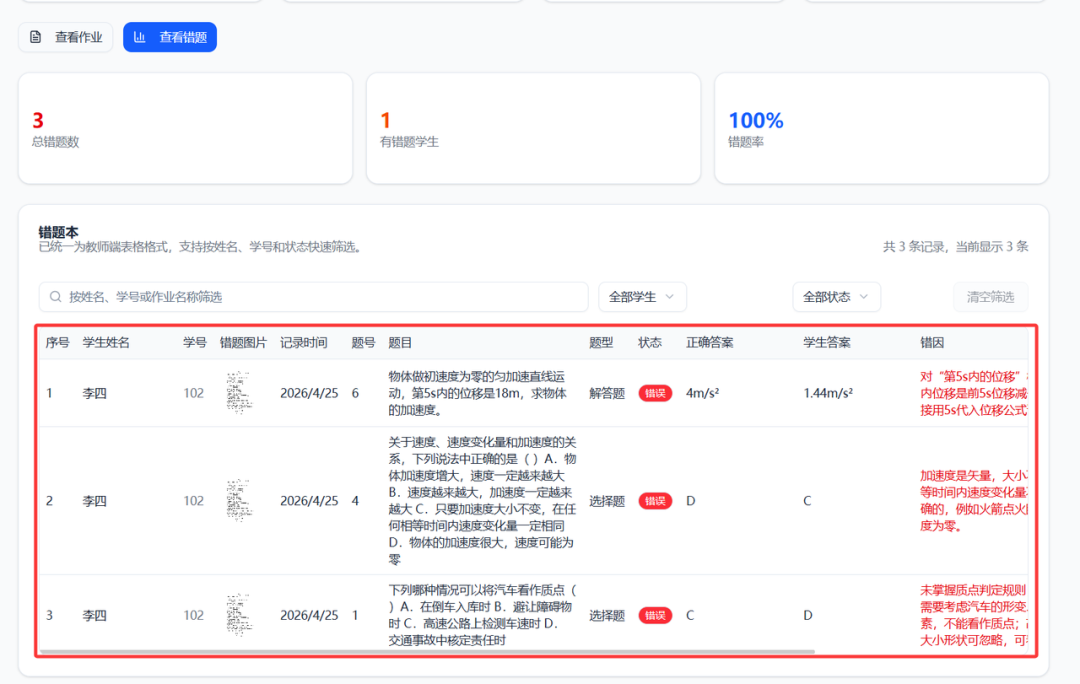This screenshot has height=684, width=1080.
Task: Click the chevron on the 全部状态 filter
Action: (865, 296)
